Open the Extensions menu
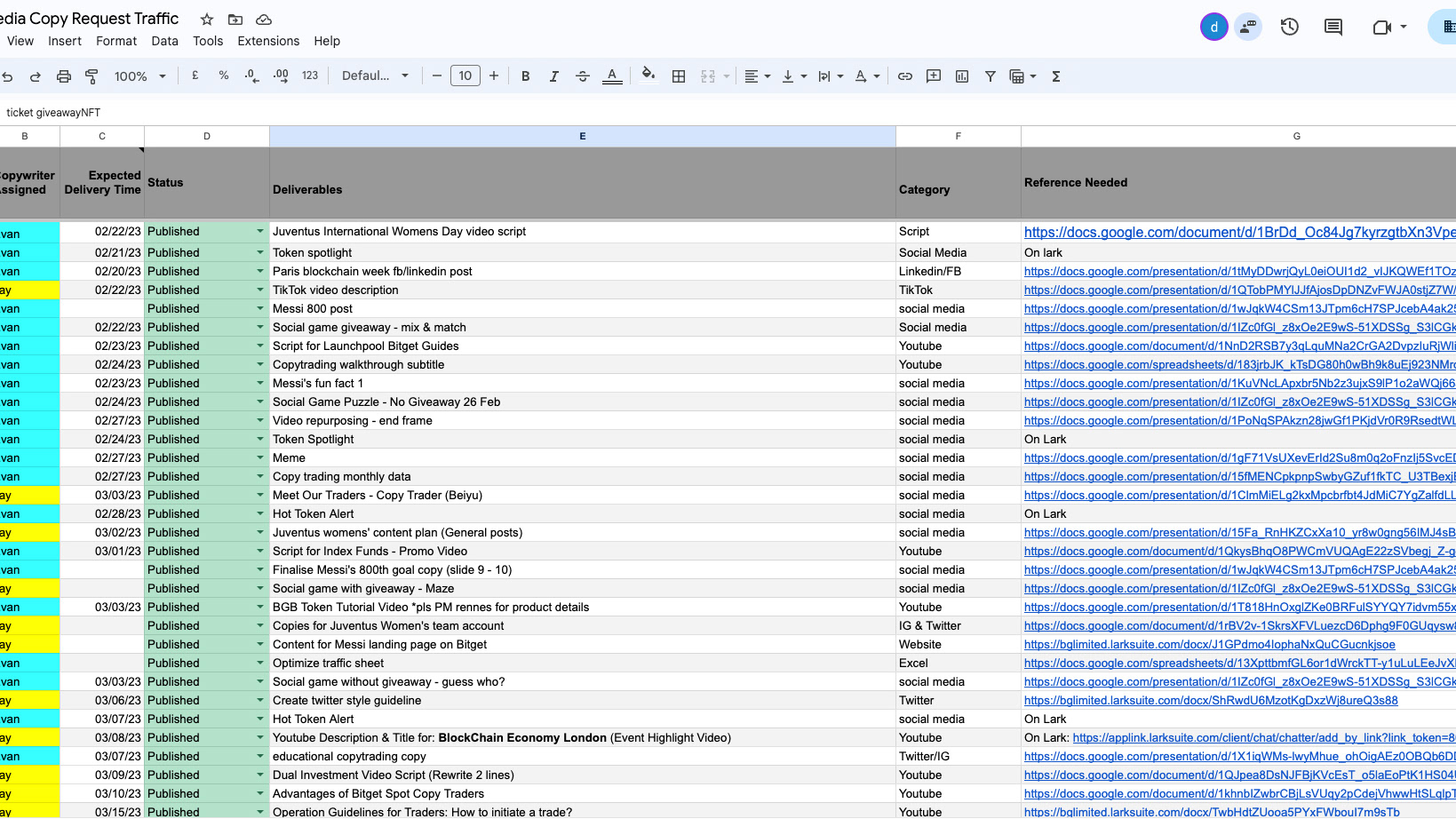Screen dimensions: 1456x819 pyautogui.click(x=268, y=41)
